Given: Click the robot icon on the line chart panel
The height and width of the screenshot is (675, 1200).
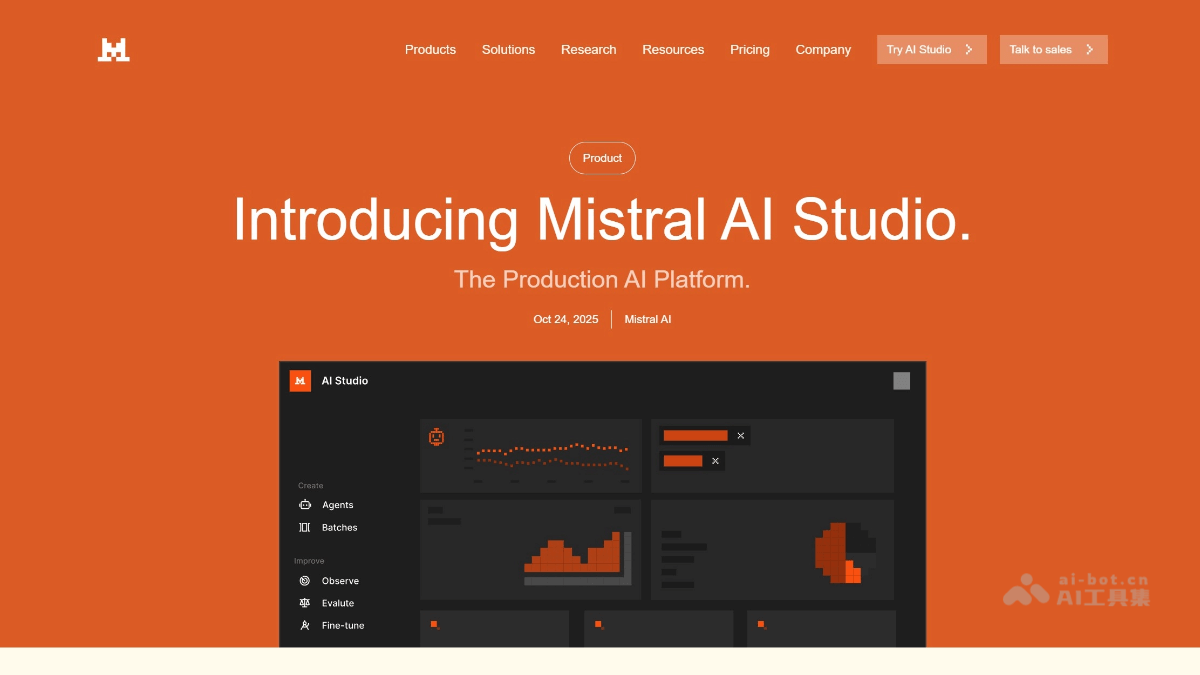Looking at the screenshot, I should tap(436, 435).
